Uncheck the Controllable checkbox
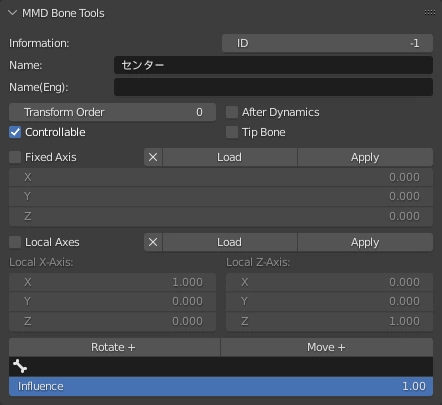Screen dimensions: 442x405 15,132
